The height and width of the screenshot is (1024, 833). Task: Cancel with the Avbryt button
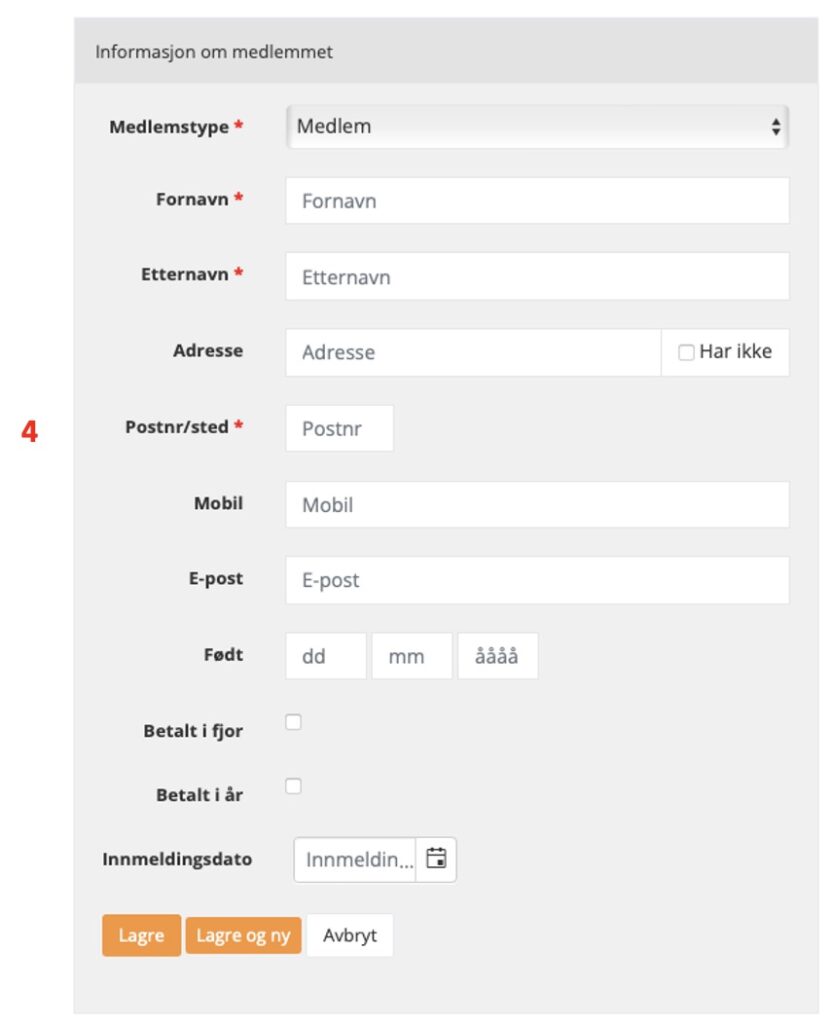350,935
